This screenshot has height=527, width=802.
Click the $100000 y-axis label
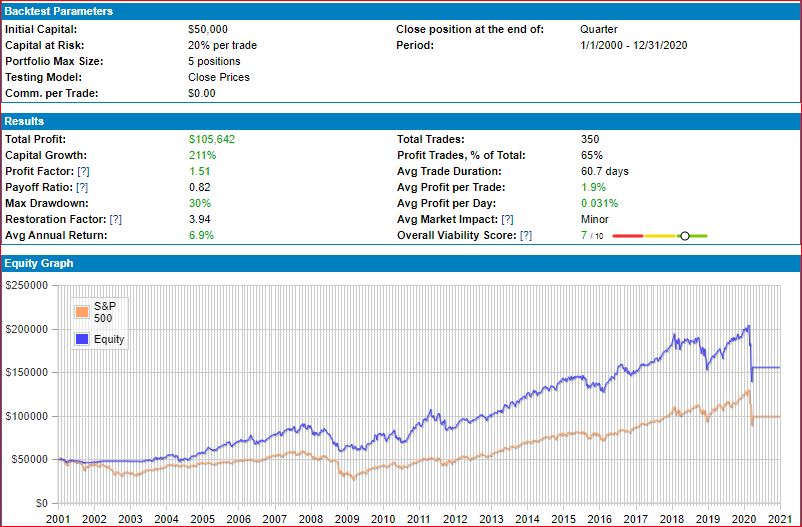point(27,416)
